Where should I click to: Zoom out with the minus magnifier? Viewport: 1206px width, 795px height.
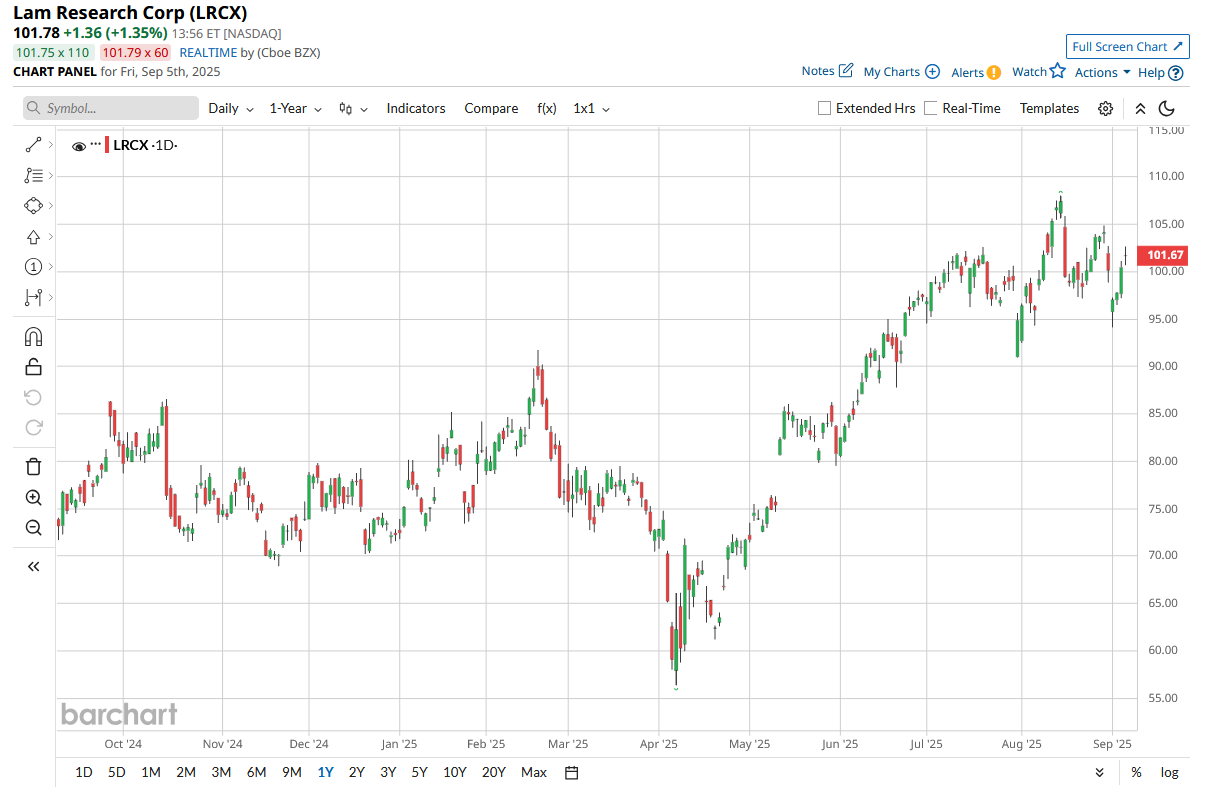pyautogui.click(x=33, y=527)
